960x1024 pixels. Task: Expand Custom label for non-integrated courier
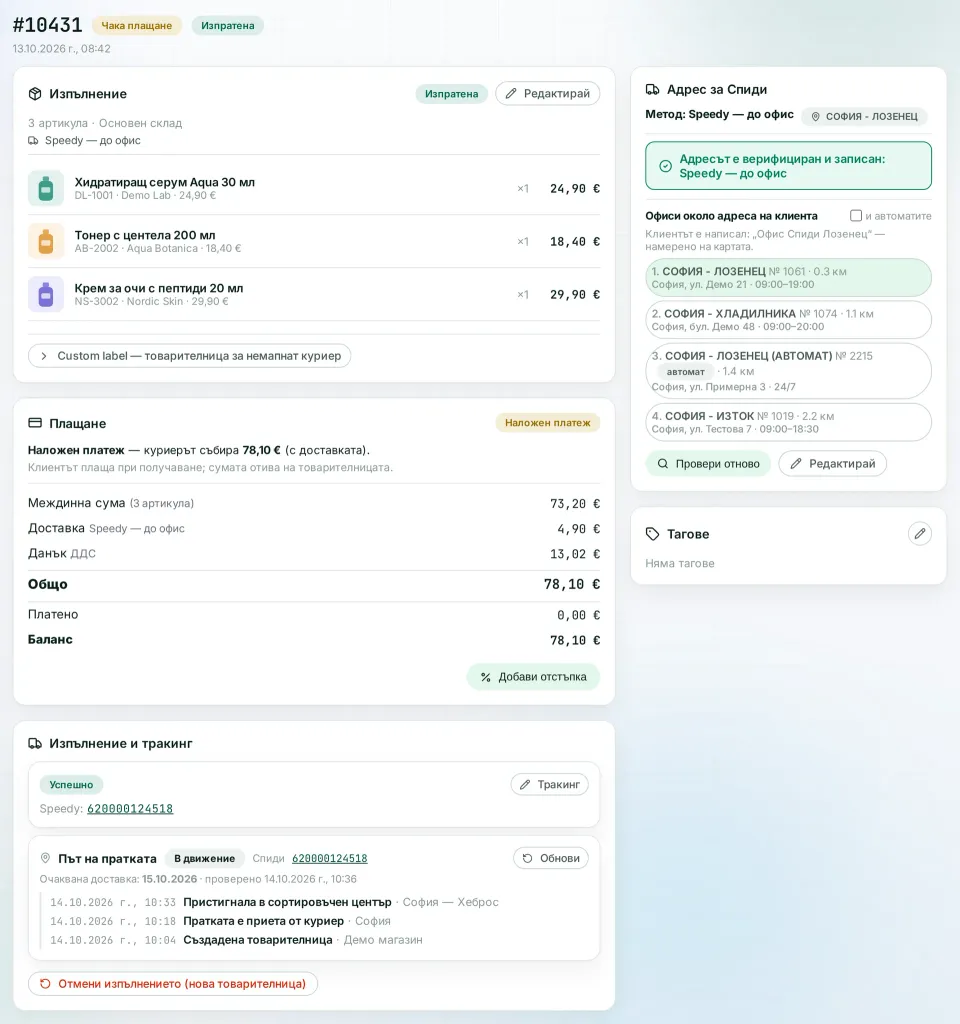point(189,356)
